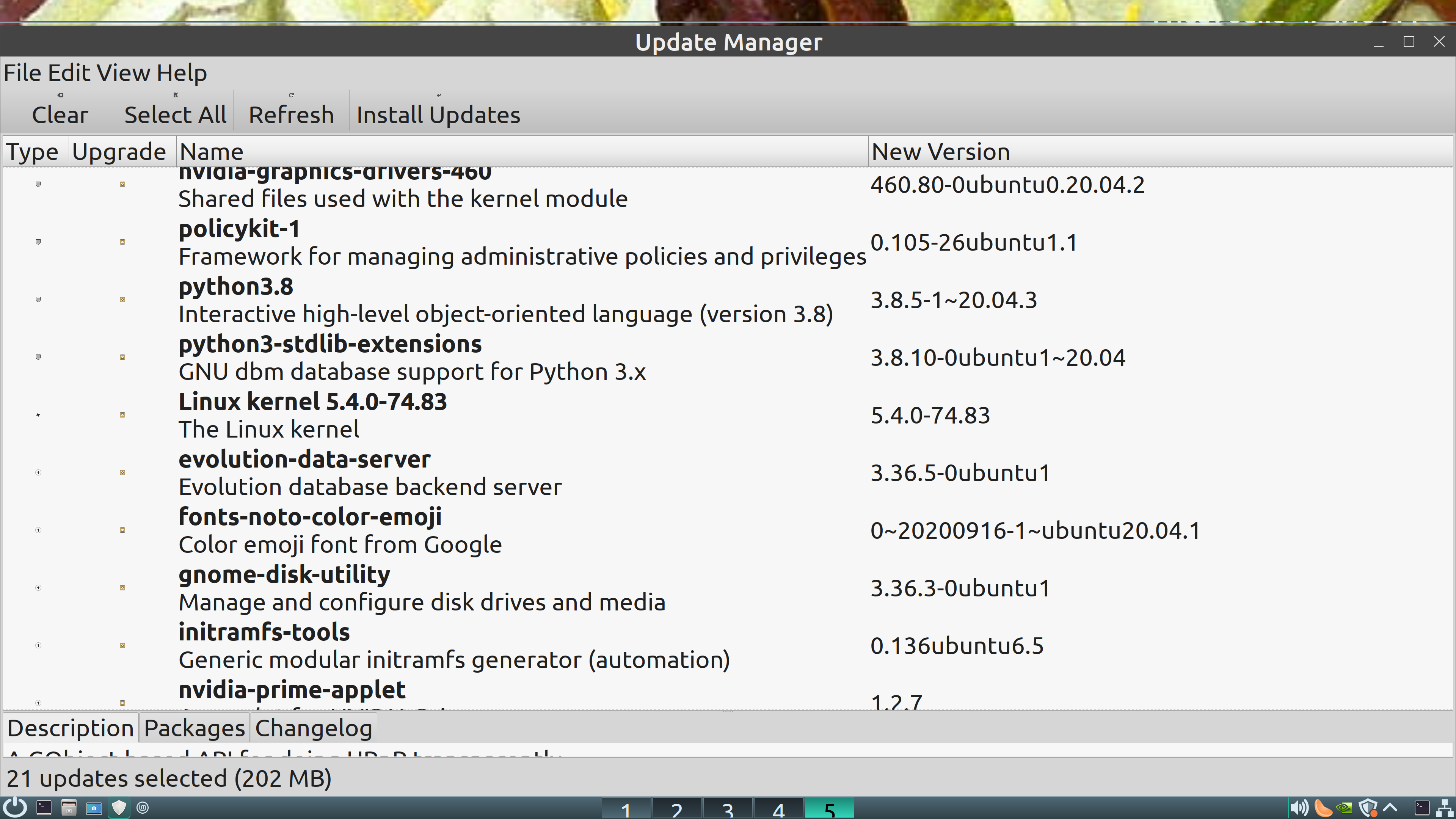This screenshot has width=1456, height=819.
Task: Open the Edit menu
Action: tap(69, 73)
